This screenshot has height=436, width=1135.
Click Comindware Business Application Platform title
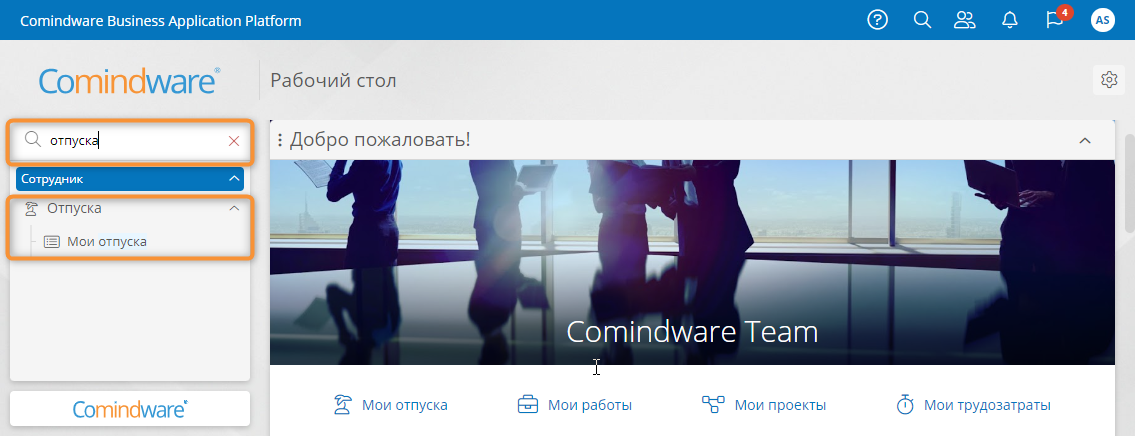161,21
